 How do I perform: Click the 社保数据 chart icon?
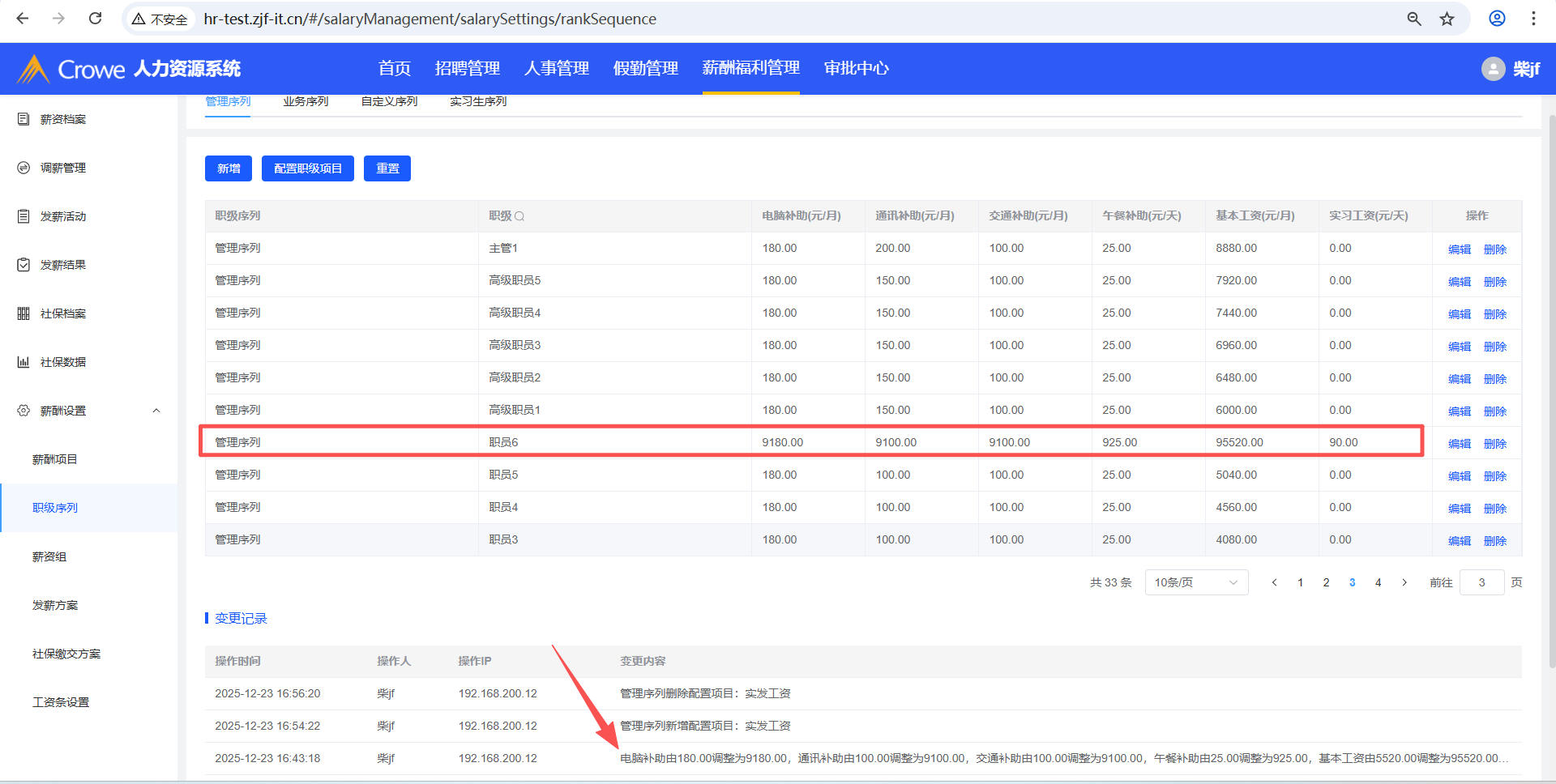click(24, 362)
